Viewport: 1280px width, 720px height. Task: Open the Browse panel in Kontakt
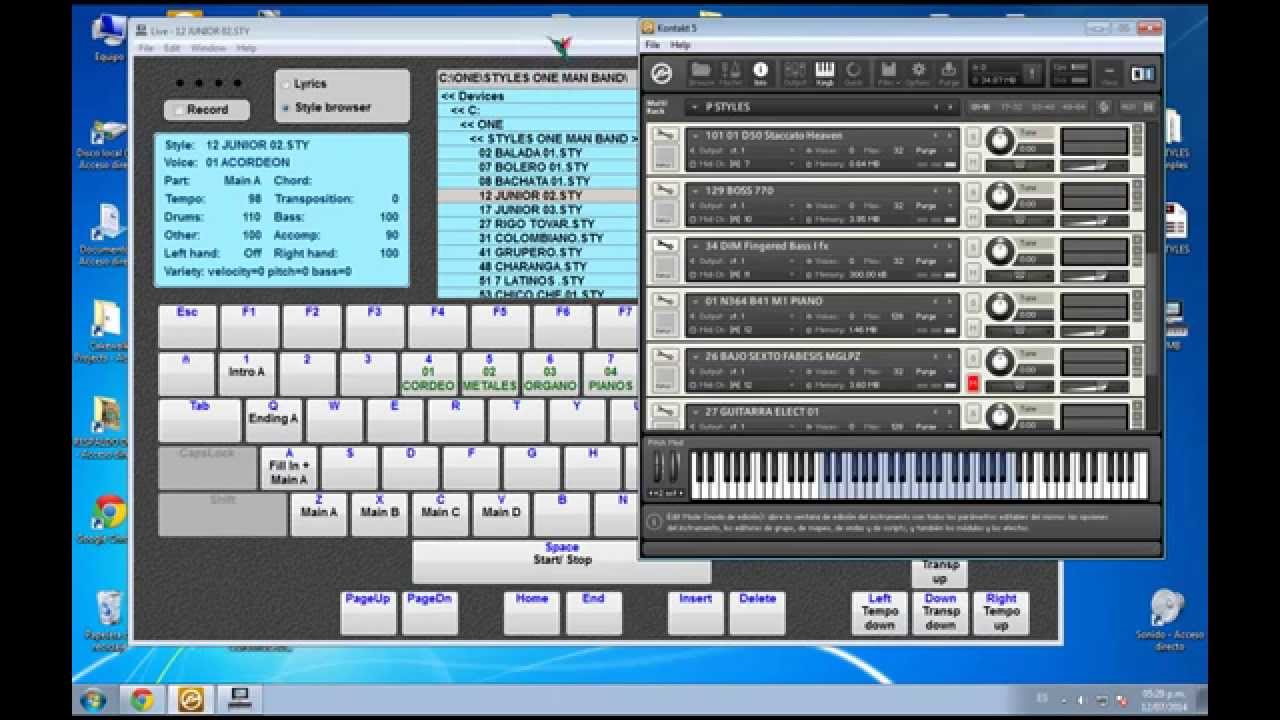click(699, 72)
